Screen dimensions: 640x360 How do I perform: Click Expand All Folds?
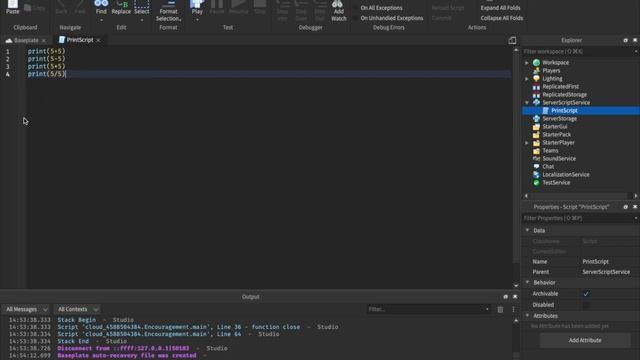point(500,8)
